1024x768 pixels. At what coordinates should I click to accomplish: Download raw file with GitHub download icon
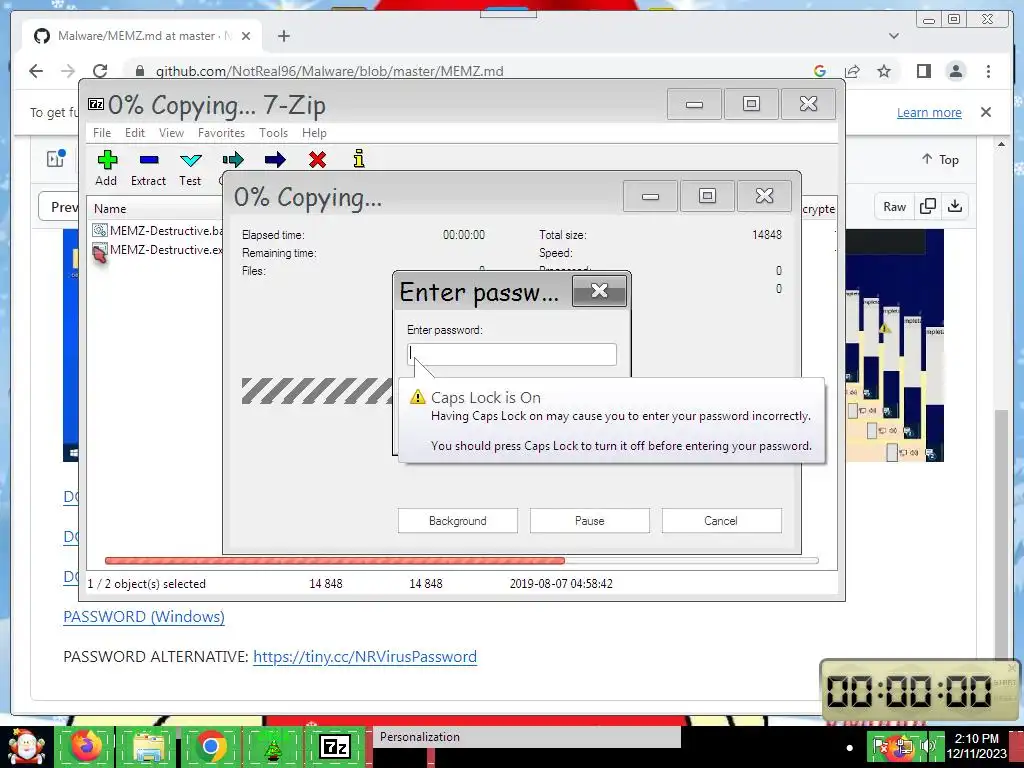click(955, 206)
